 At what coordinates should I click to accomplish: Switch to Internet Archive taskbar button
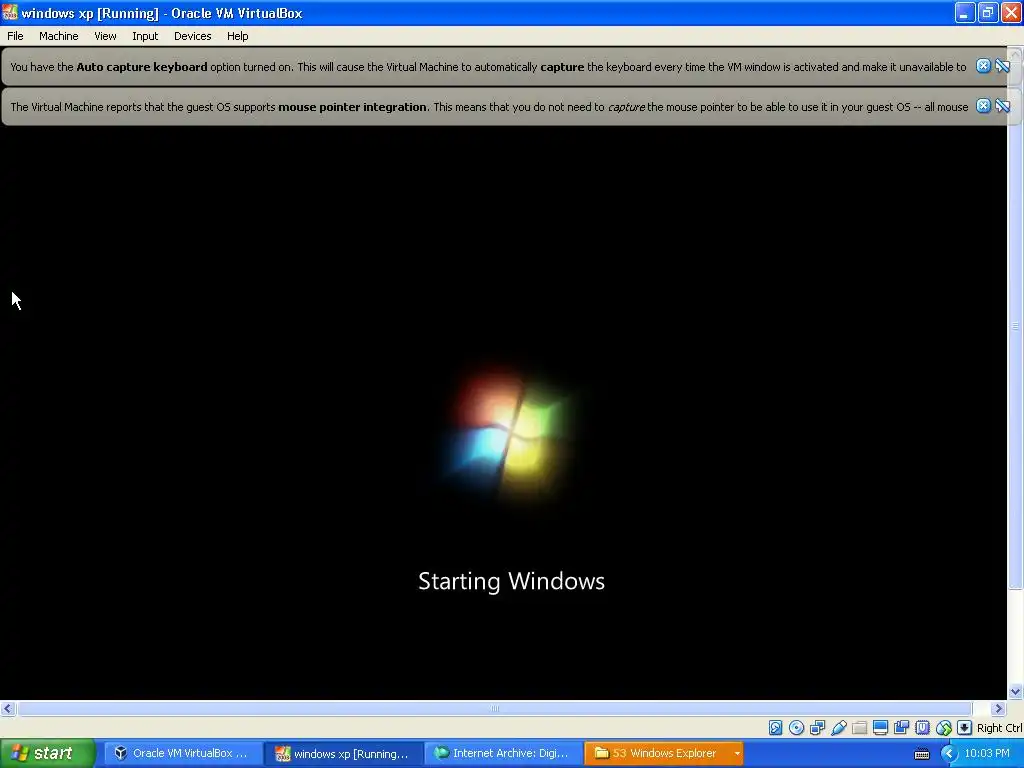tap(503, 754)
